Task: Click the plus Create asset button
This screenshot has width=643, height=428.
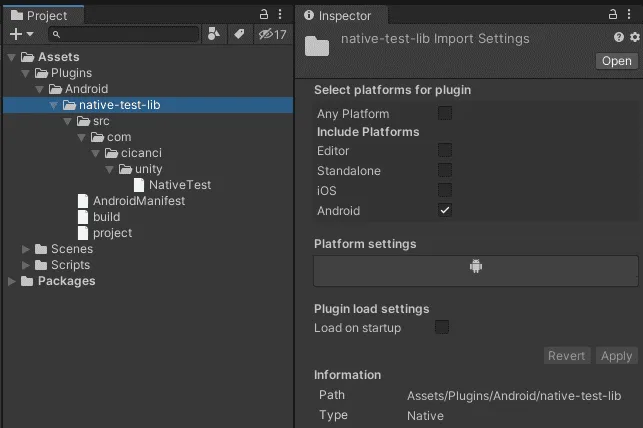Action: pos(21,34)
